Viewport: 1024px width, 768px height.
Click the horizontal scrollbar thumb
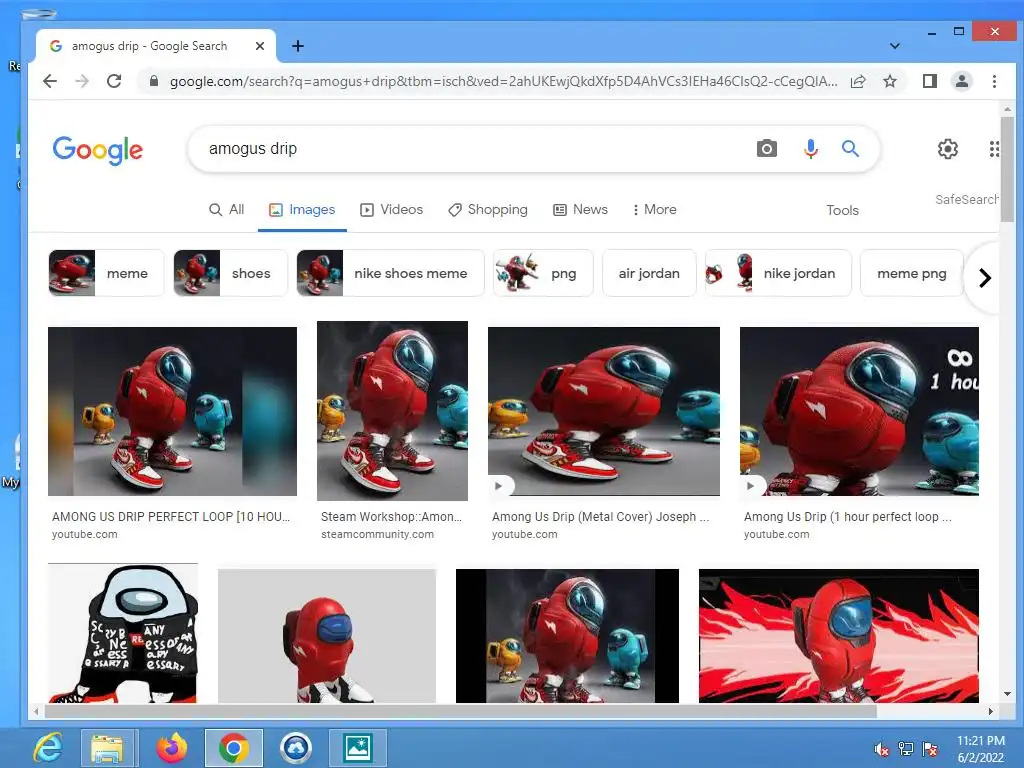(x=460, y=711)
